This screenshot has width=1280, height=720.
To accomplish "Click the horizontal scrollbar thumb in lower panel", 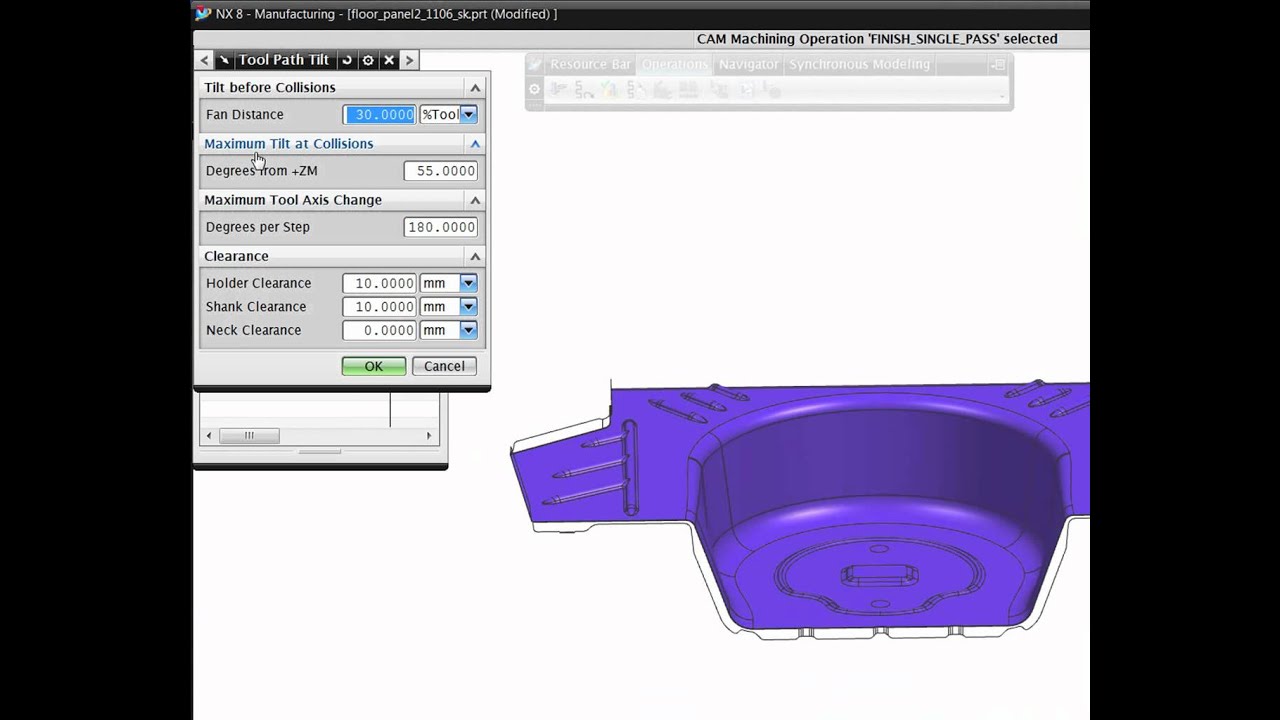I will 249,435.
